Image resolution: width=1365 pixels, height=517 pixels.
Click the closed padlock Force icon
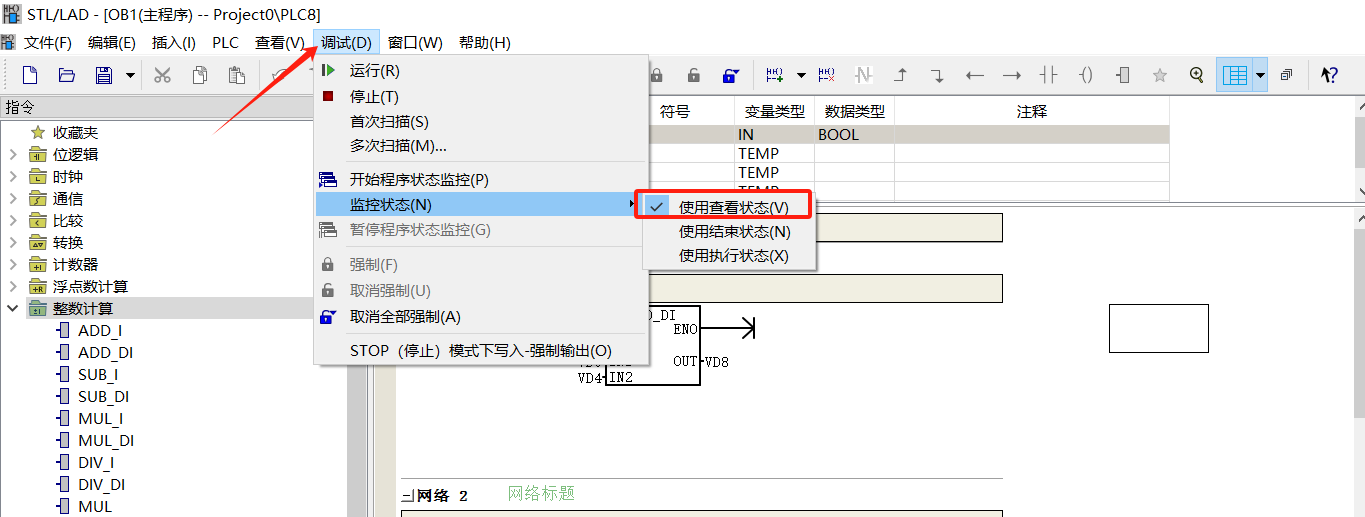click(x=657, y=75)
